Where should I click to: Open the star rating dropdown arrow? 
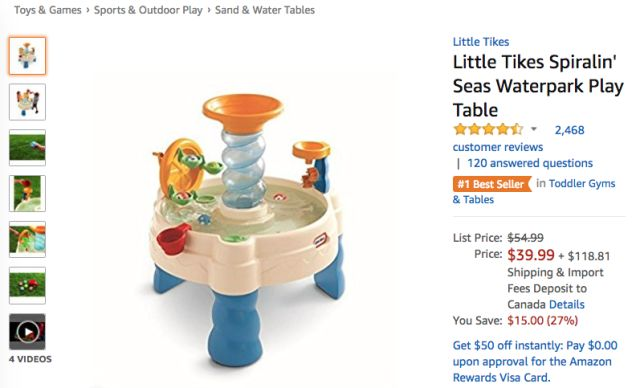tap(533, 129)
